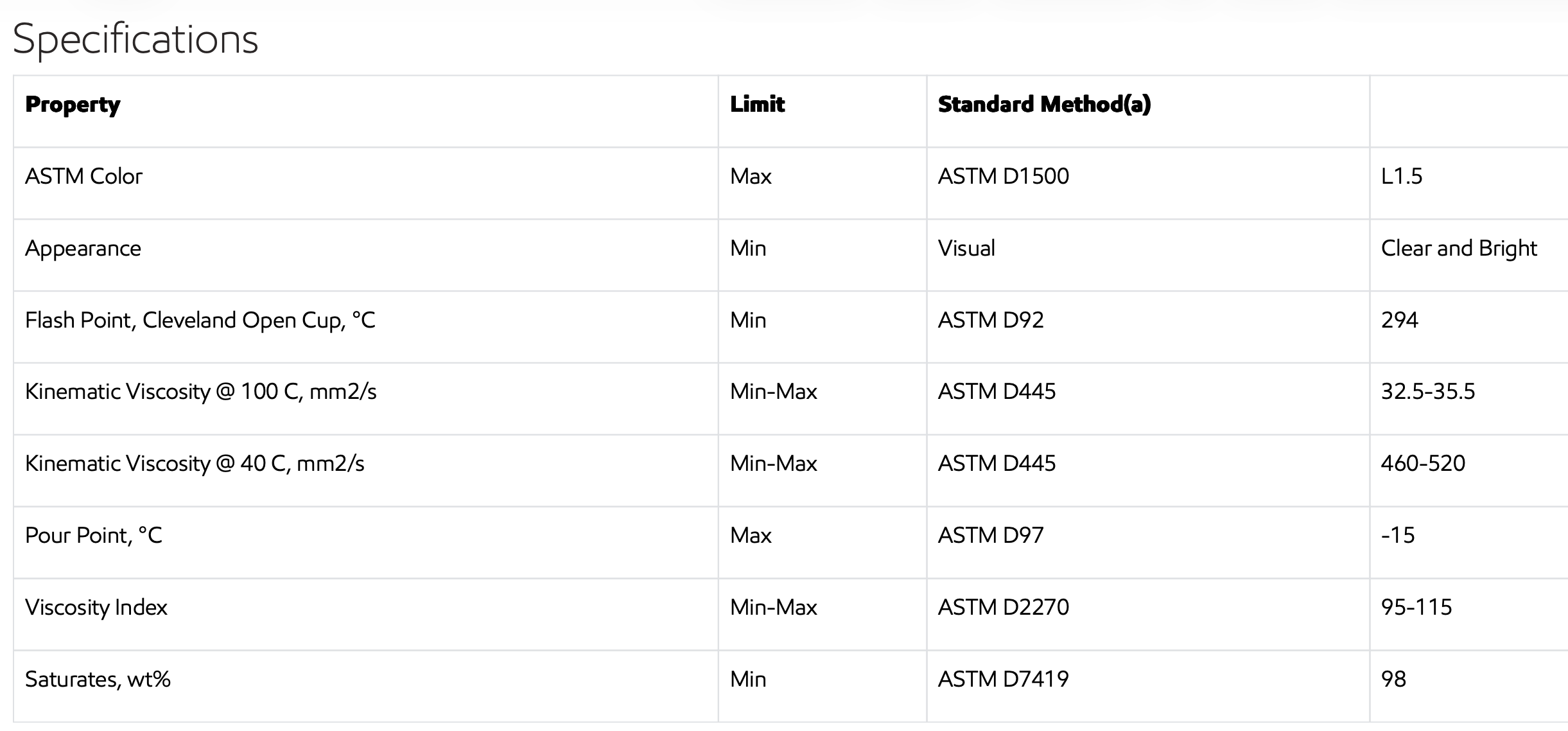Viewport: 1568px width, 731px height.
Task: Click the Specifications heading
Action: click(135, 39)
